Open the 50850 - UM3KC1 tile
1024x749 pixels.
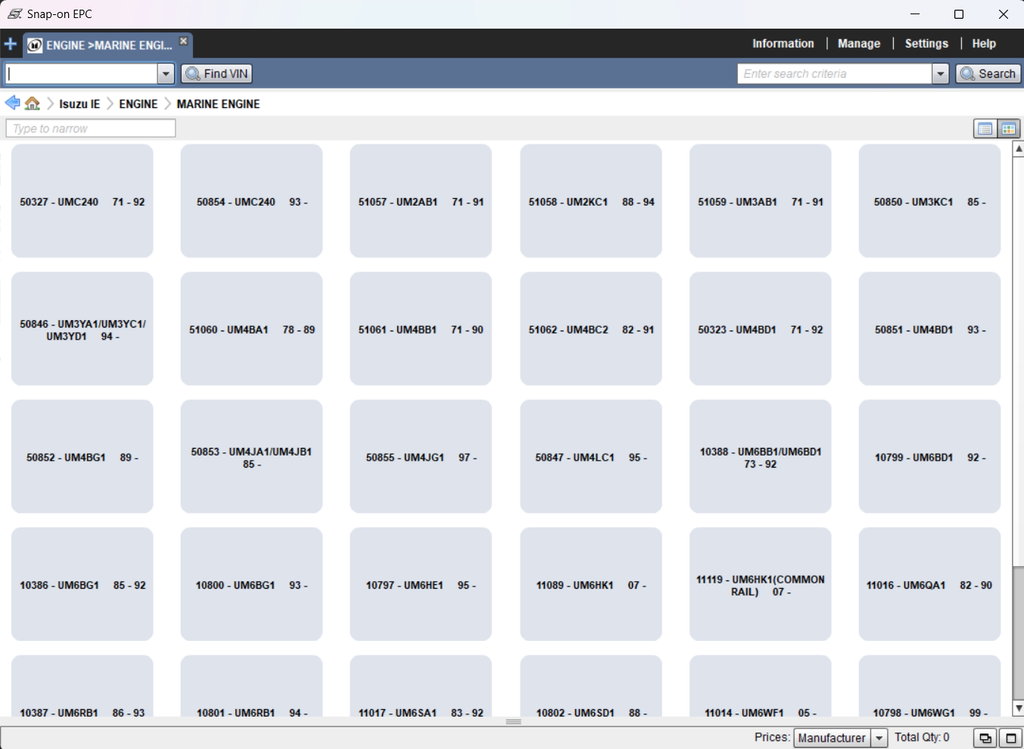930,201
